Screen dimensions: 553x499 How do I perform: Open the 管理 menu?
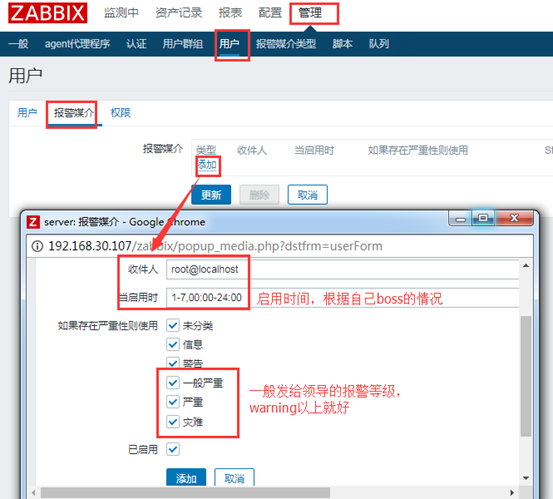310,13
